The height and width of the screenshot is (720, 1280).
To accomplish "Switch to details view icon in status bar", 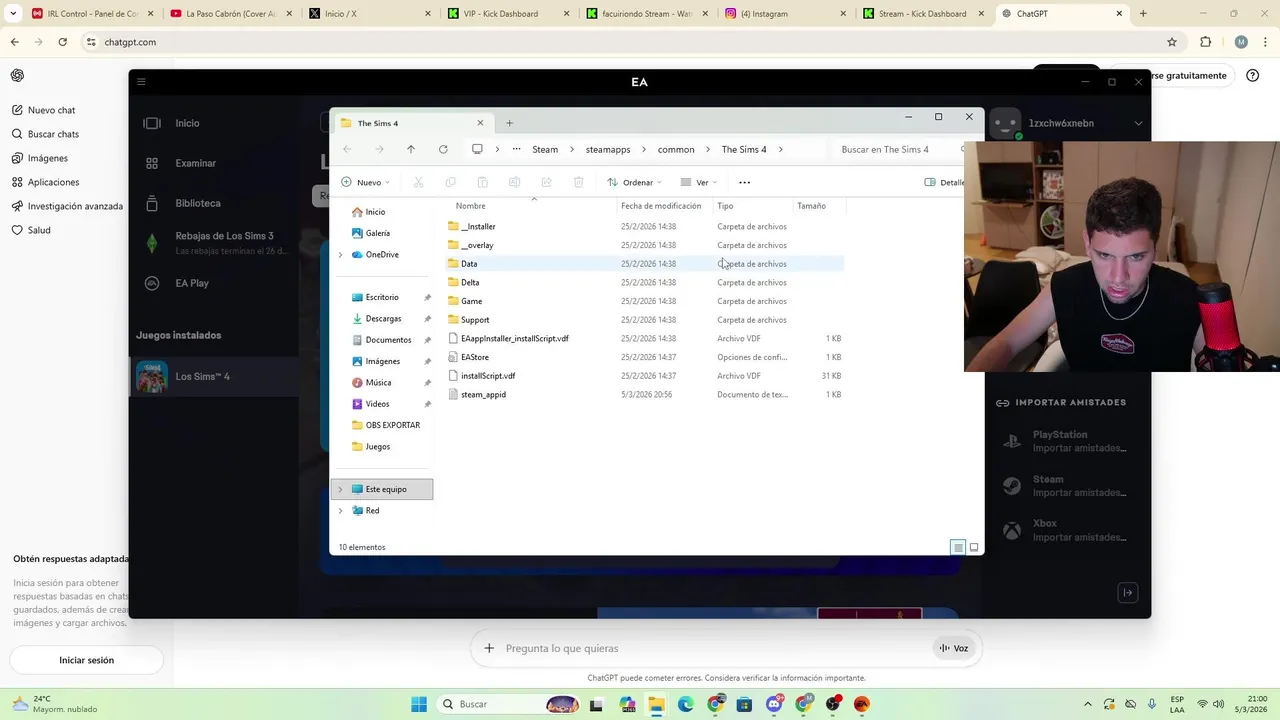I will click(x=958, y=547).
